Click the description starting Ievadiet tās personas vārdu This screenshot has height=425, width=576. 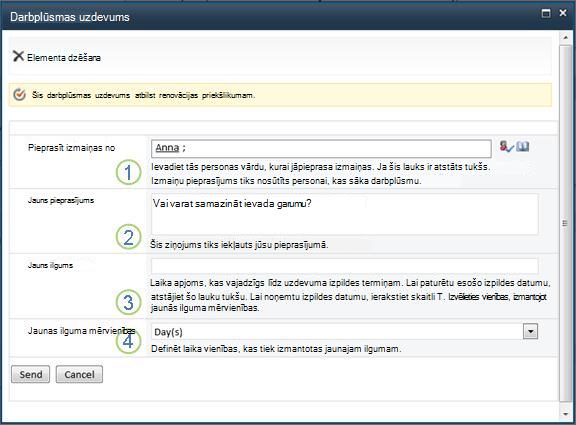tap(321, 174)
